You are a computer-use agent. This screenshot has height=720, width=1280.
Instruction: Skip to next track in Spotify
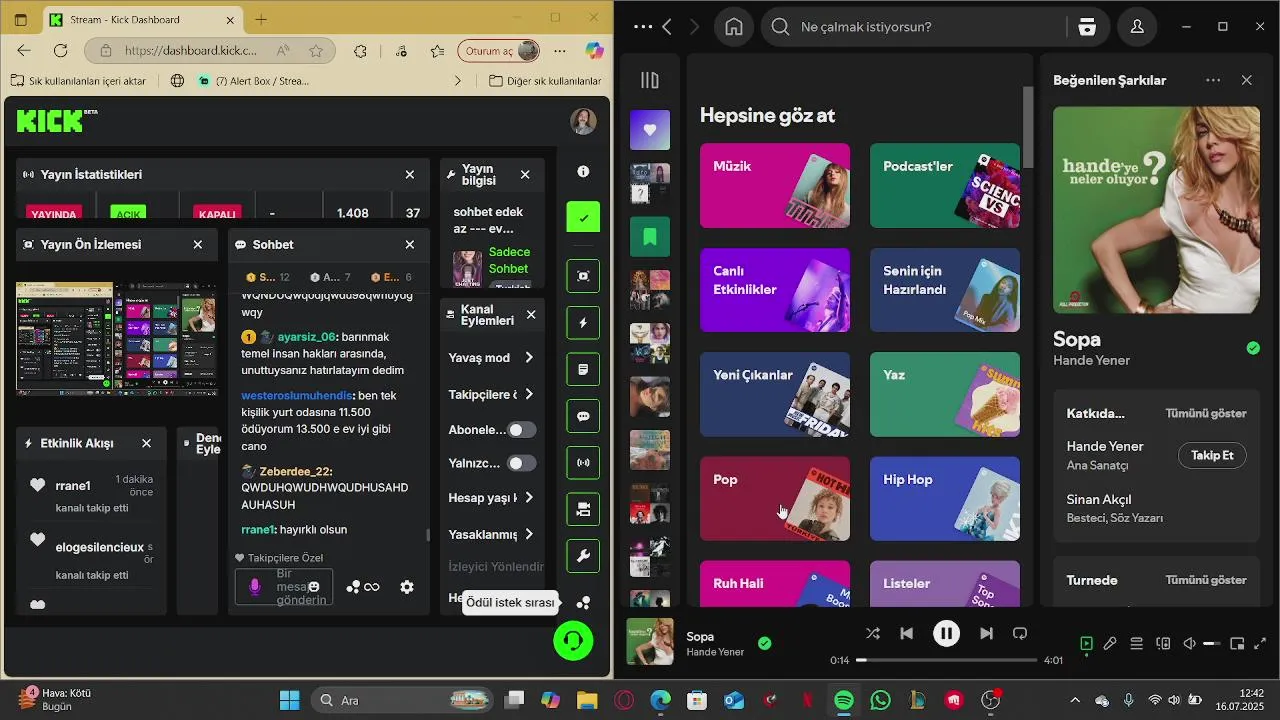pos(986,633)
